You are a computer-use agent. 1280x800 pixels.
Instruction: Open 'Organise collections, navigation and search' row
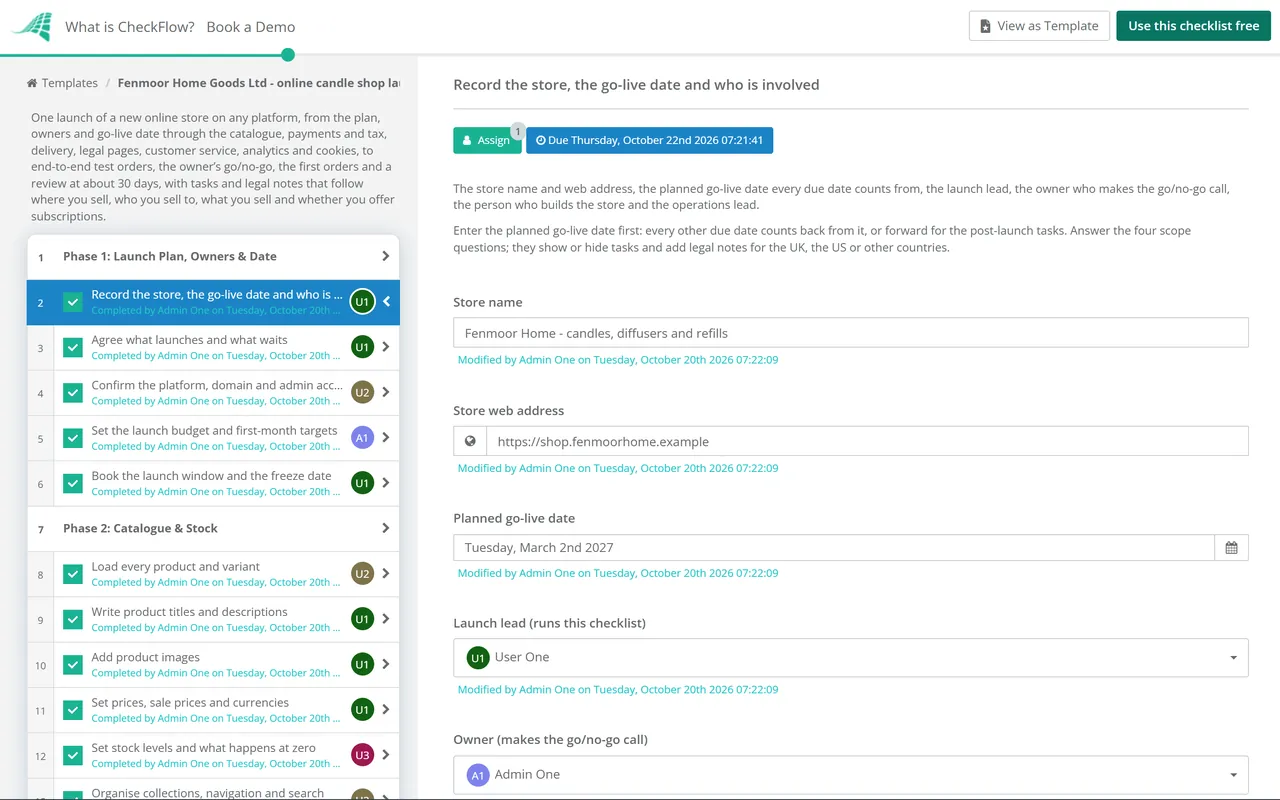tap(213, 790)
